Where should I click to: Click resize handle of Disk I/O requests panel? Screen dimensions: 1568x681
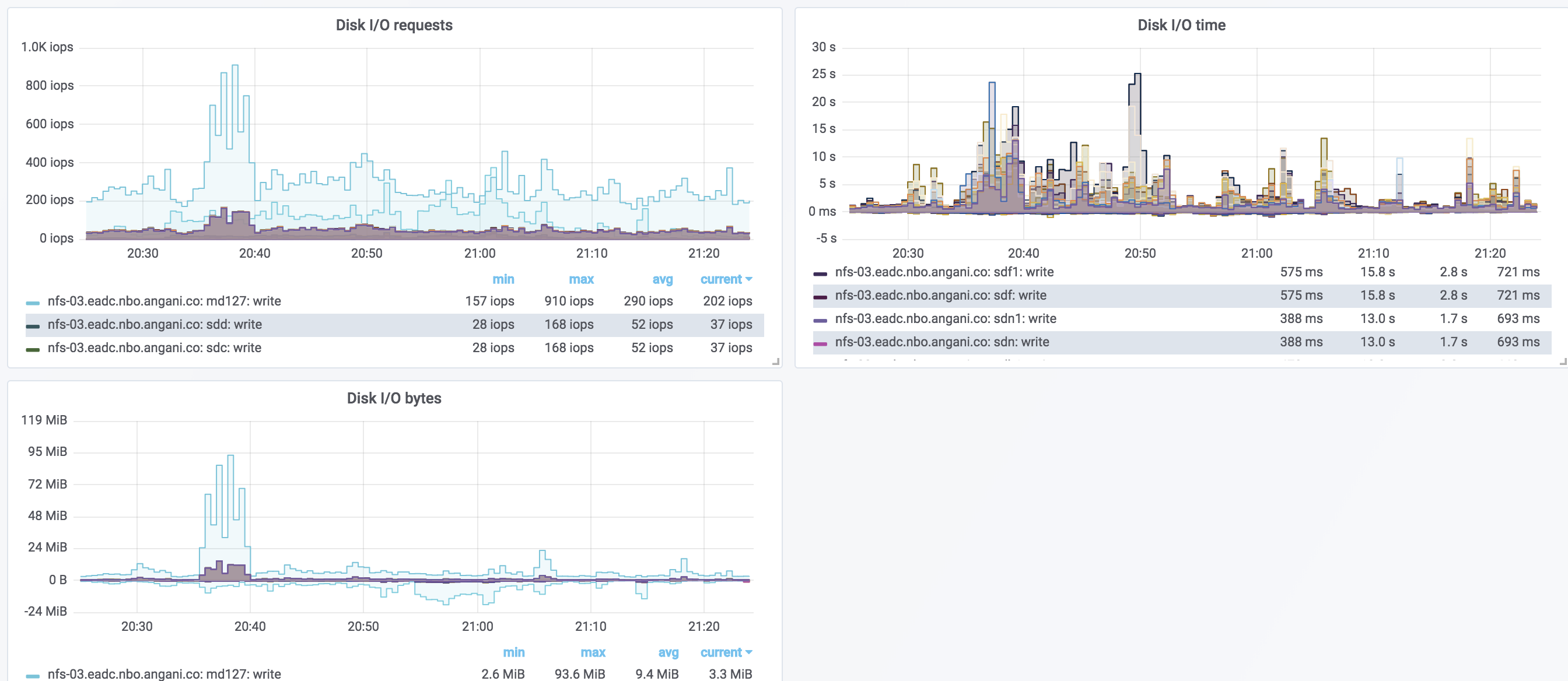(775, 361)
